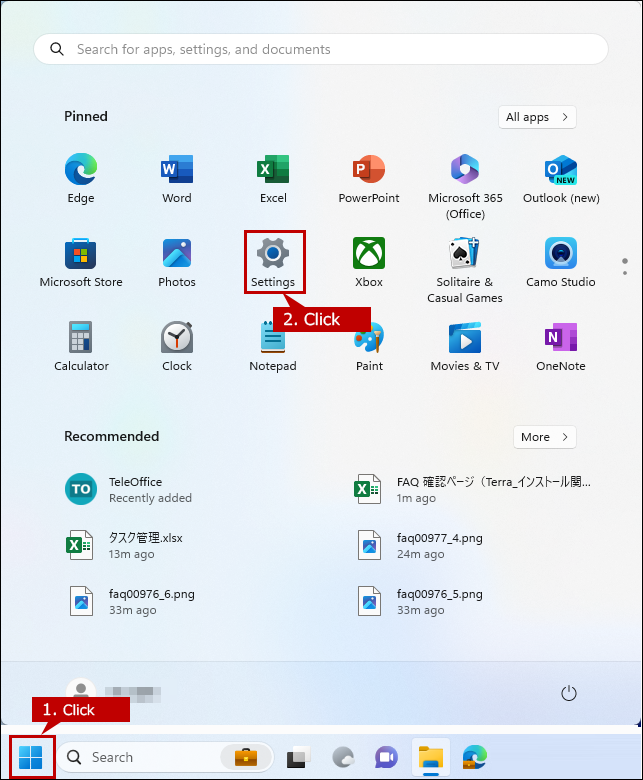Open Task View from the taskbar
The width and height of the screenshot is (643, 780).
click(299, 757)
